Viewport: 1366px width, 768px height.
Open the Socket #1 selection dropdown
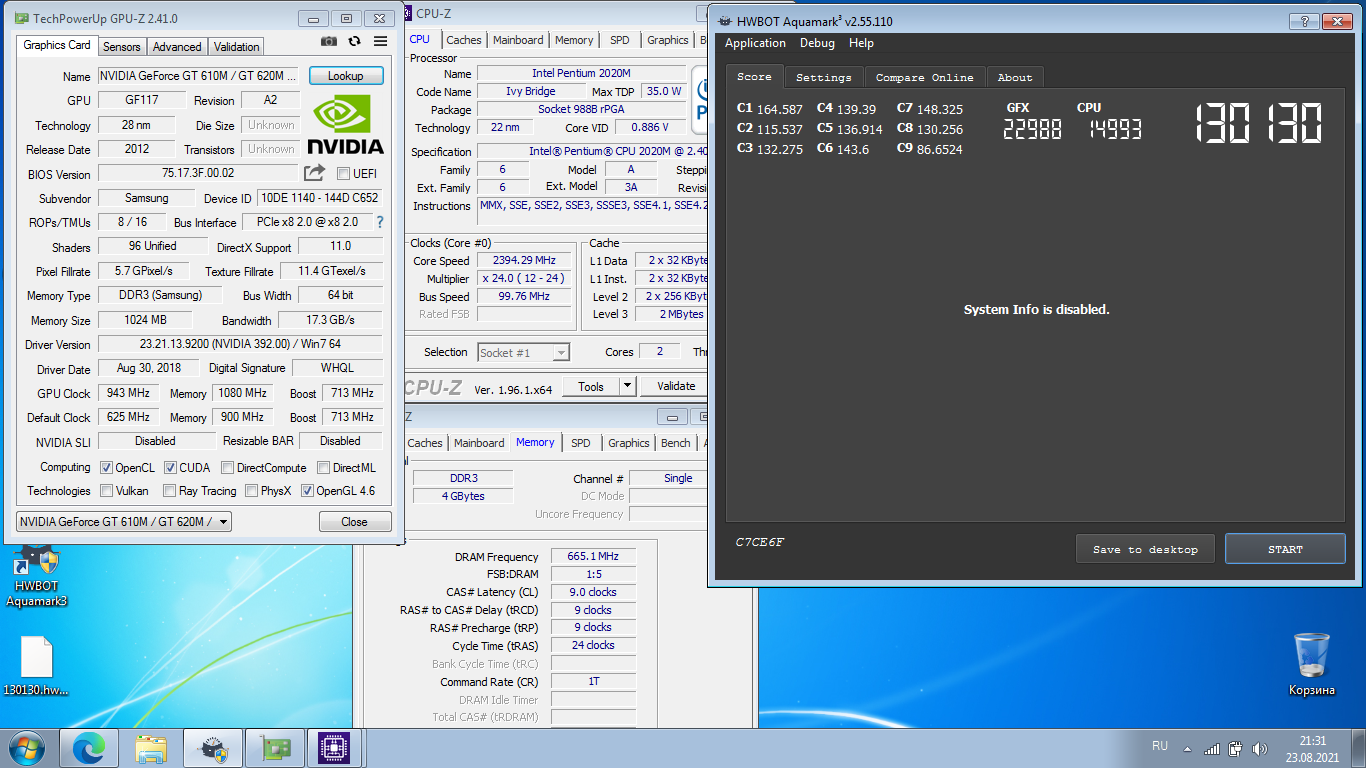(x=524, y=352)
